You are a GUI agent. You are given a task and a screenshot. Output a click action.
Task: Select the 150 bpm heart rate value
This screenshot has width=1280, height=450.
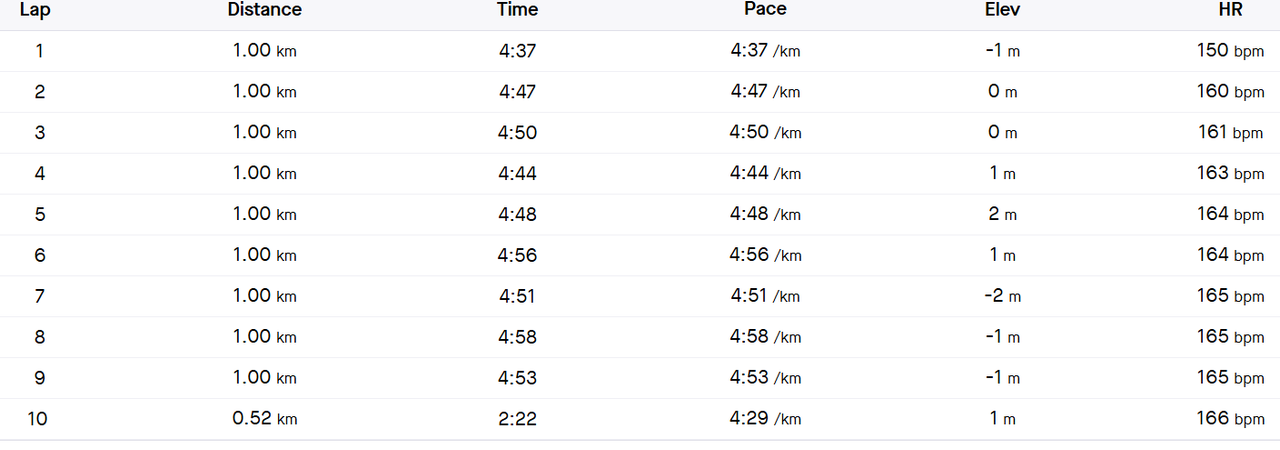click(1230, 51)
